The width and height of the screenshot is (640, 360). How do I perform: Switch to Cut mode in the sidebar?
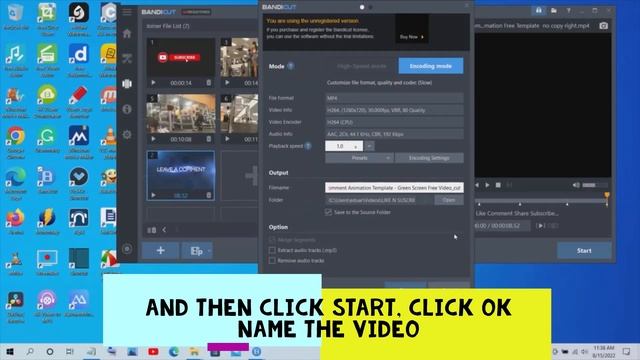[127, 58]
